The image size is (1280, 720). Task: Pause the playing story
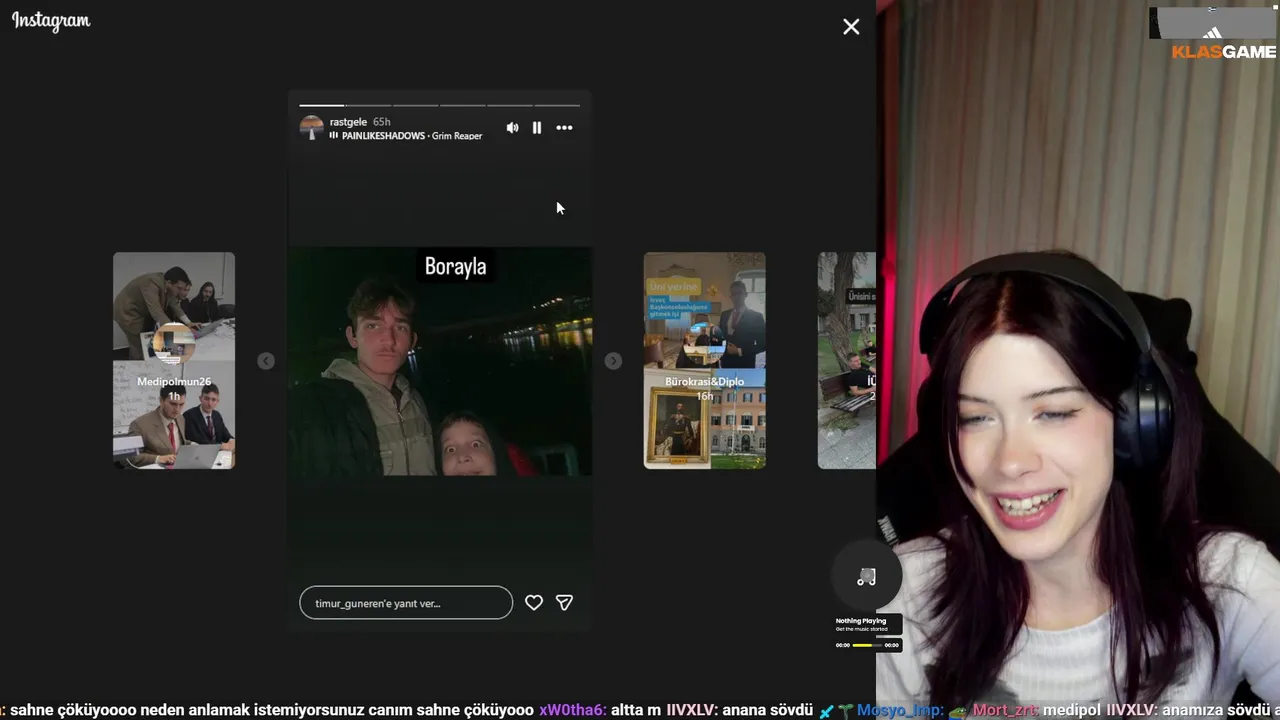537,128
